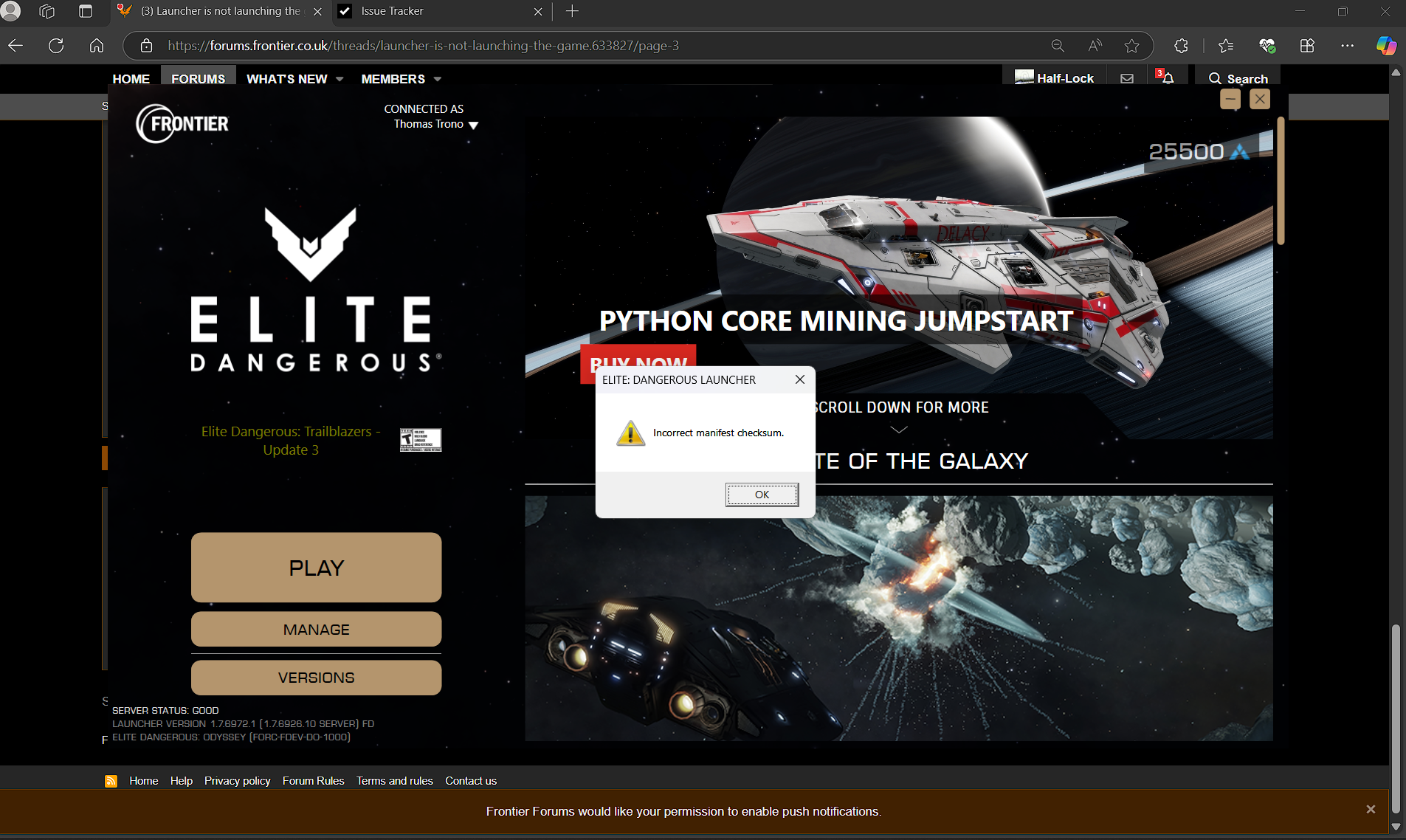Image resolution: width=1406 pixels, height=840 pixels.
Task: Select the FORUMS nav tab
Action: pyautogui.click(x=198, y=79)
